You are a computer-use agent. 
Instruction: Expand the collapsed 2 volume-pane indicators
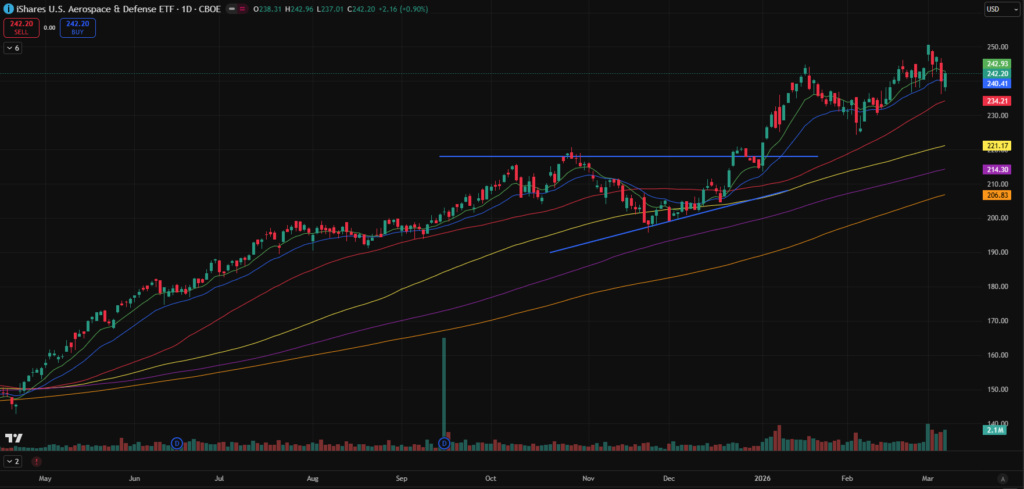[12, 462]
